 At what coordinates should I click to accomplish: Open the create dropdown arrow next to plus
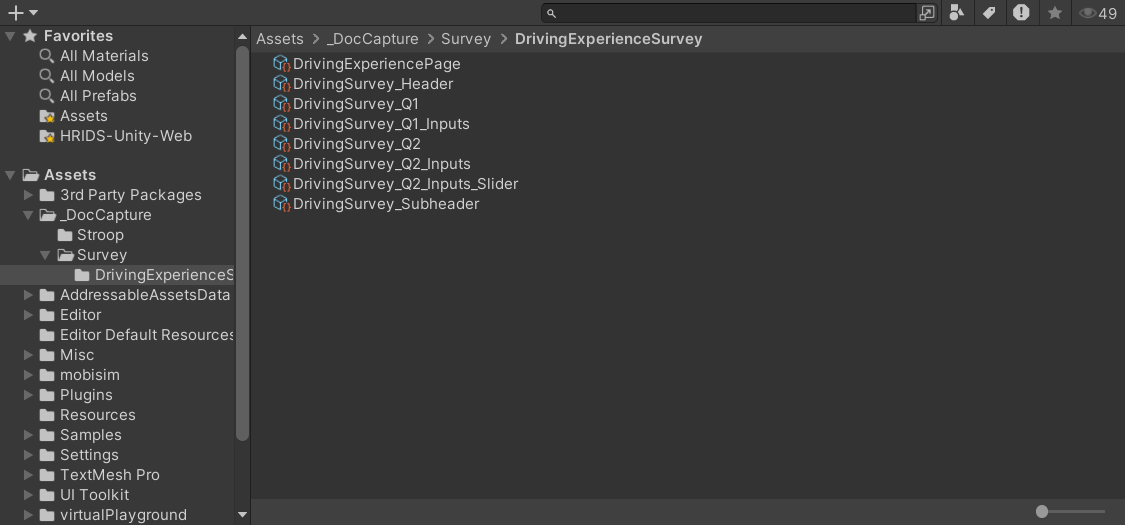[33, 13]
